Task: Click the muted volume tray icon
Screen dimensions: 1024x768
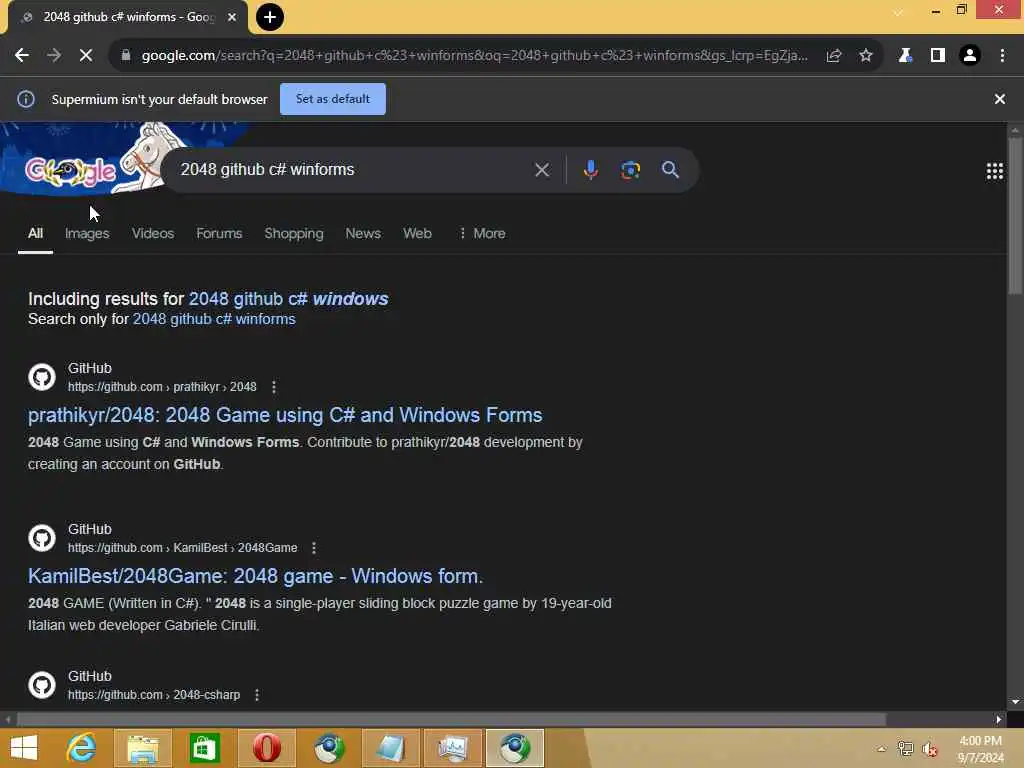Action: 929,749
